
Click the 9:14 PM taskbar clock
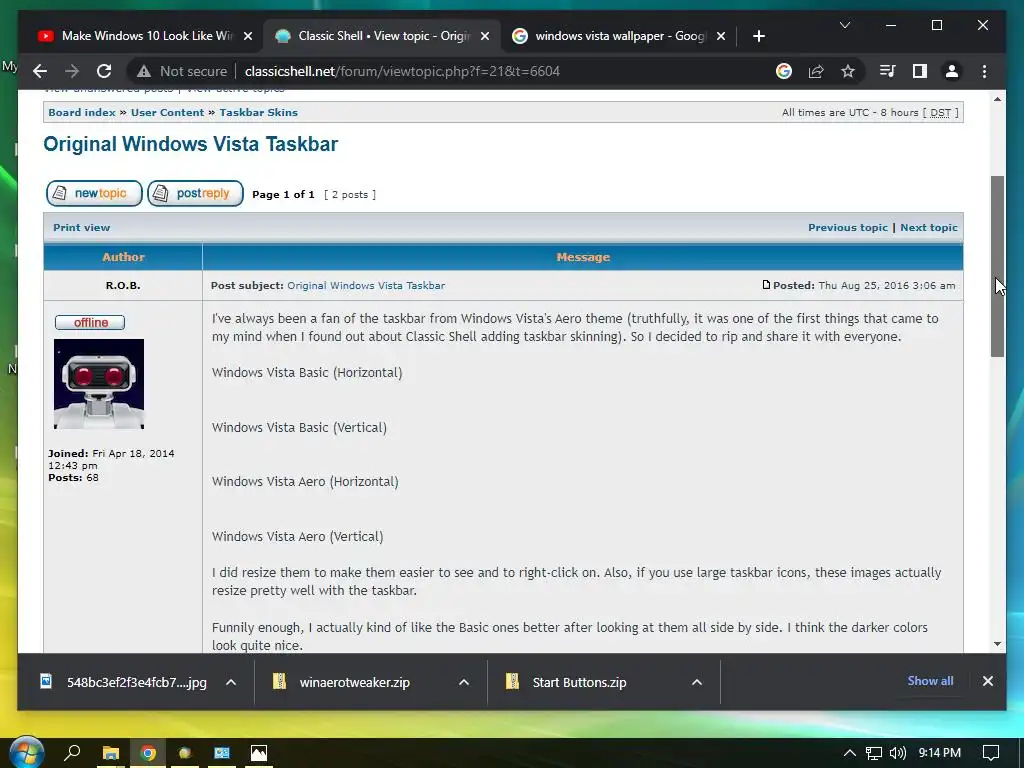(x=939, y=752)
